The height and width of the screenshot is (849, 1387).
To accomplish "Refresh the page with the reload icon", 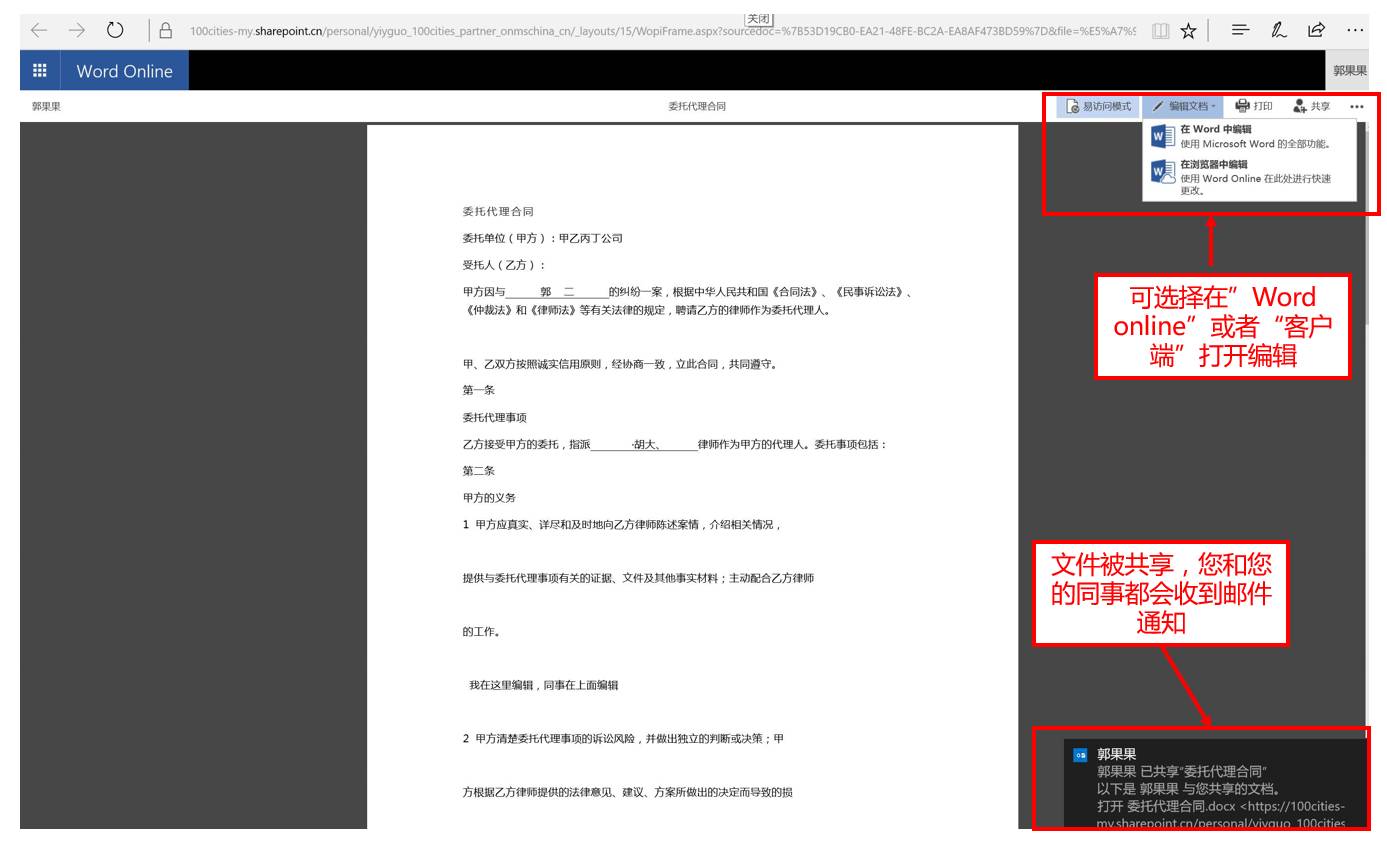I will [115, 30].
